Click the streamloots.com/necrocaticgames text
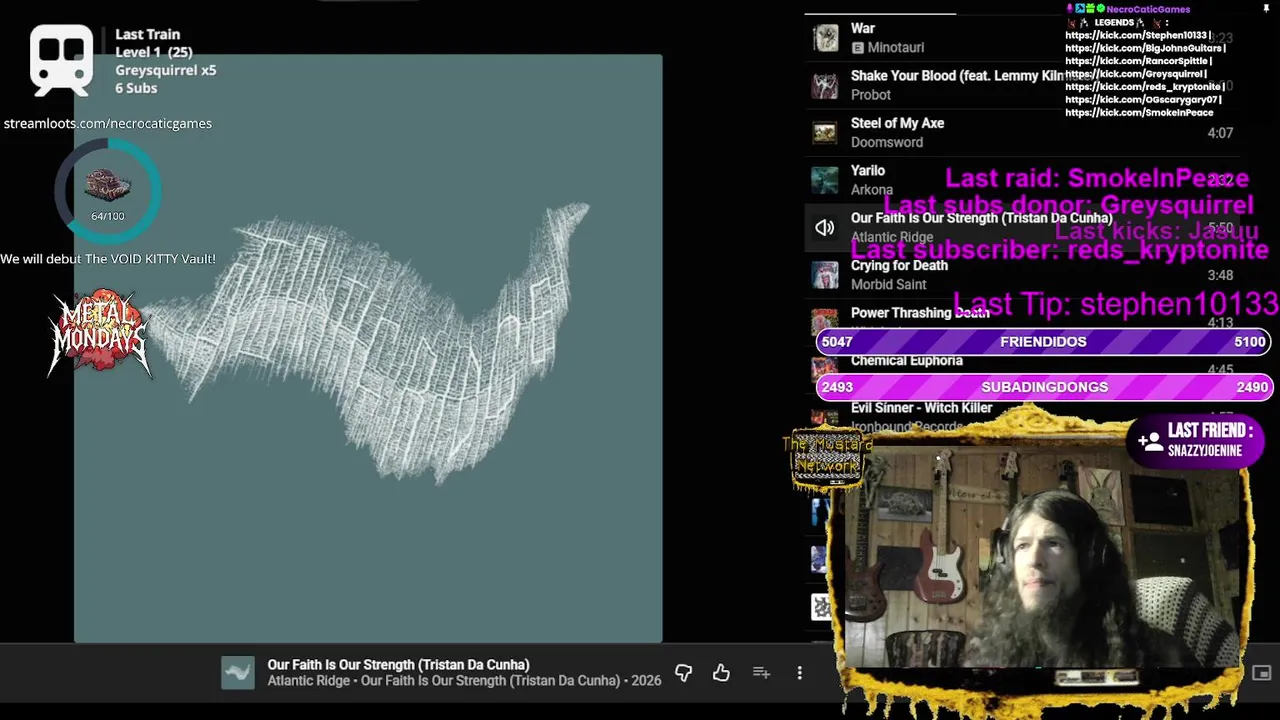1280x720 pixels. pos(108,123)
